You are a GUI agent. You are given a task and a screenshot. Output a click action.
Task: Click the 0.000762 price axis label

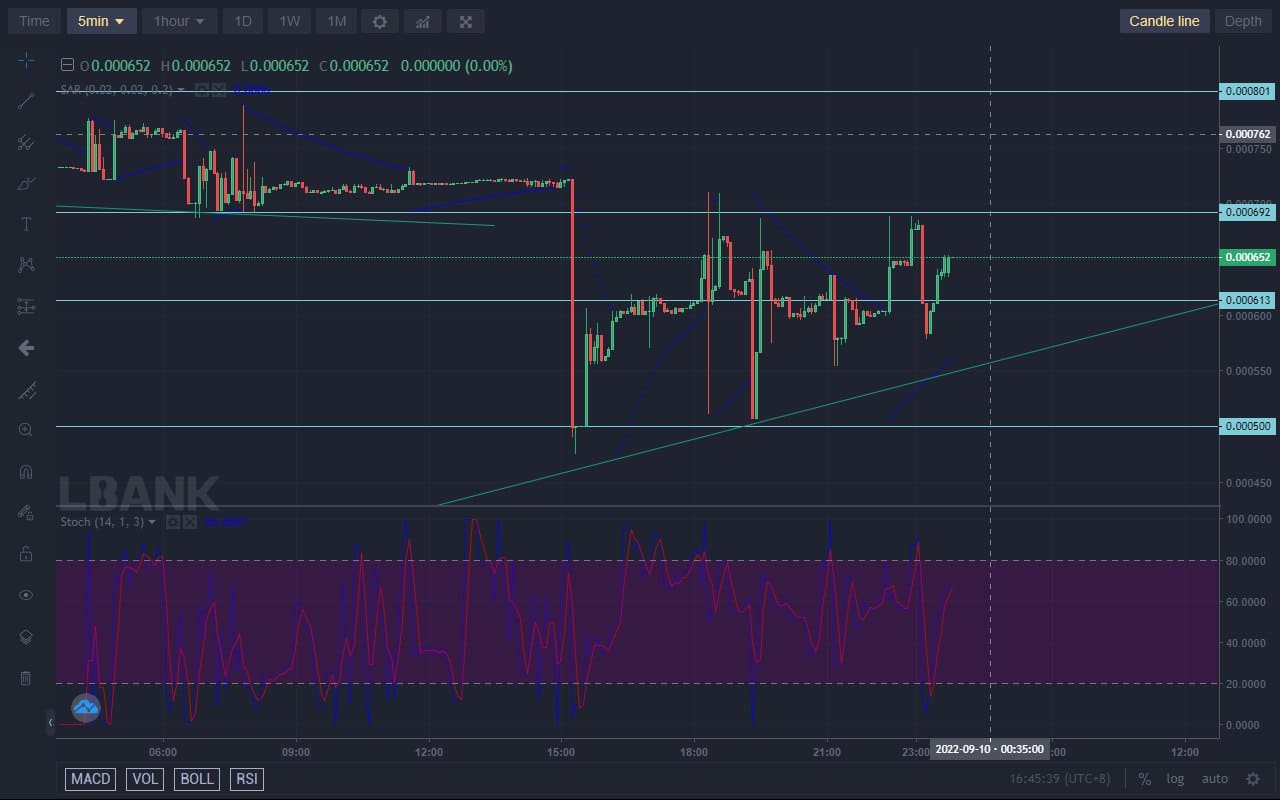point(1247,134)
